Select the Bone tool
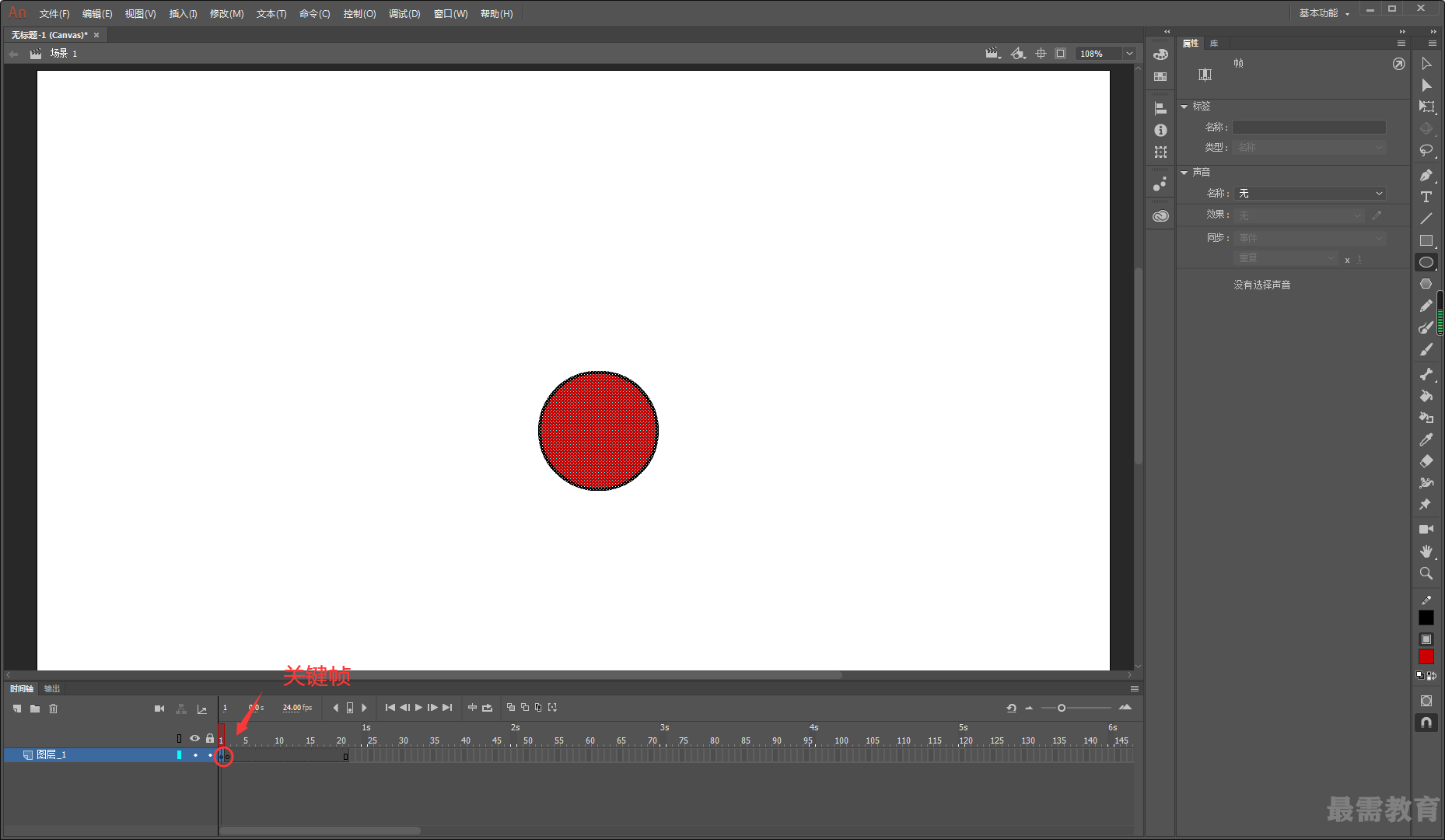 coord(1426,374)
